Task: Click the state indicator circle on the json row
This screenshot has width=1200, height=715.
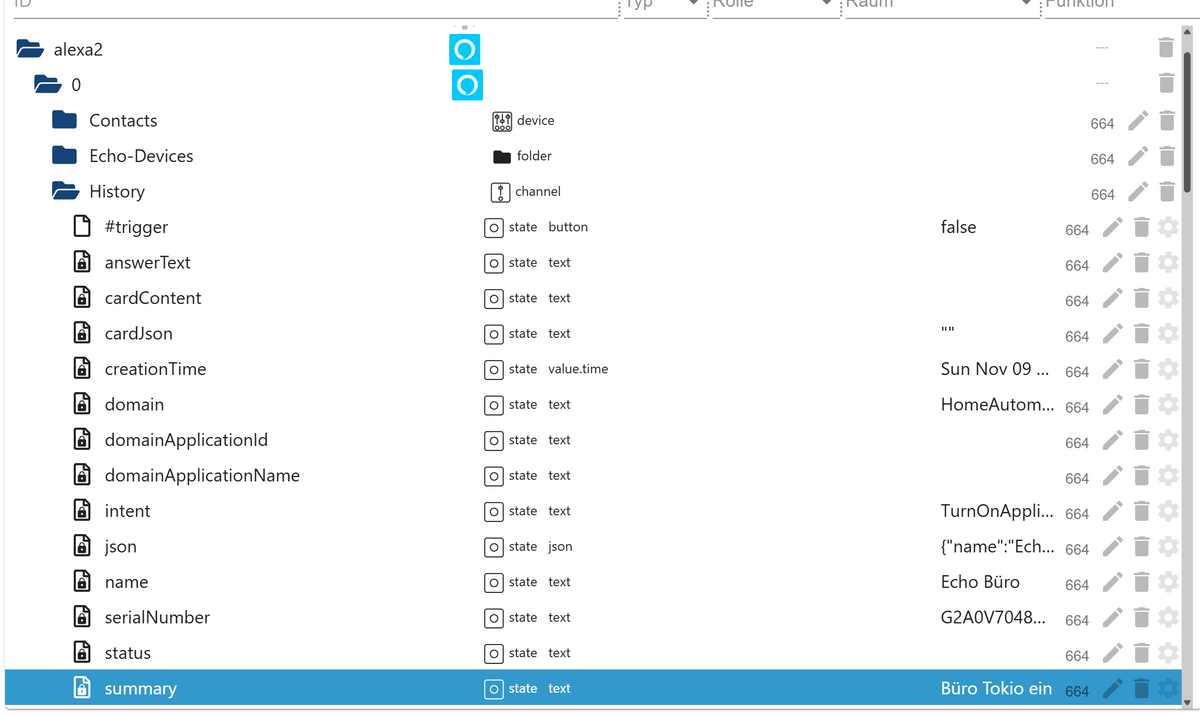Action: 494,547
